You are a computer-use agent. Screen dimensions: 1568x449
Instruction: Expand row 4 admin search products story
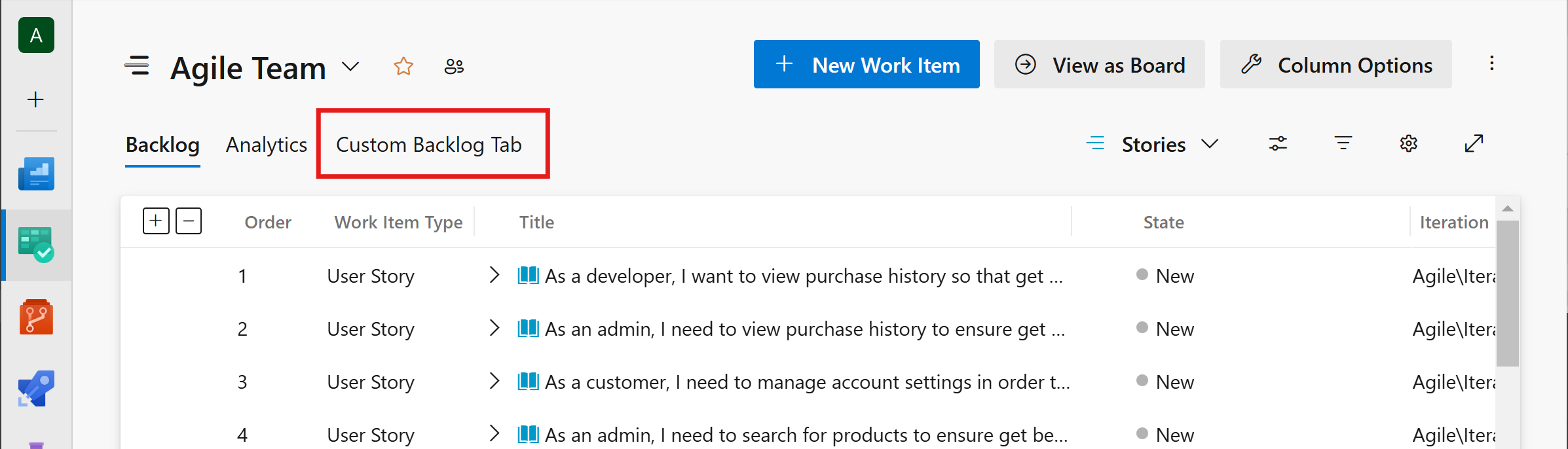coord(495,435)
